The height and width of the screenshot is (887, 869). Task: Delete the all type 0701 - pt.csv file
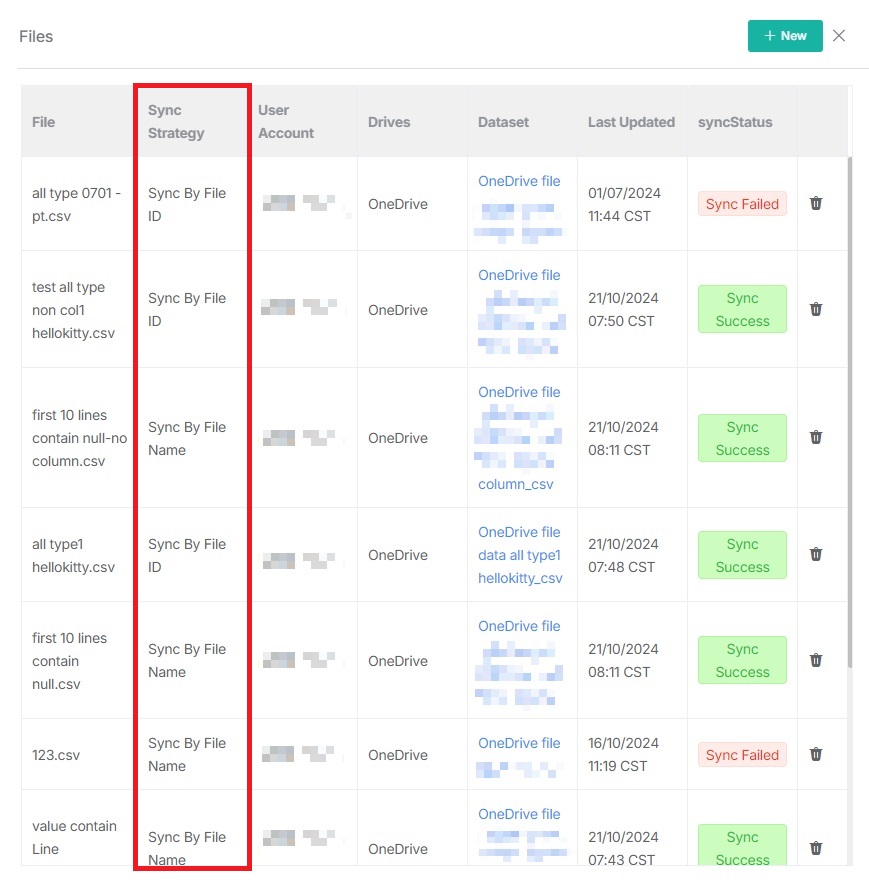816,204
